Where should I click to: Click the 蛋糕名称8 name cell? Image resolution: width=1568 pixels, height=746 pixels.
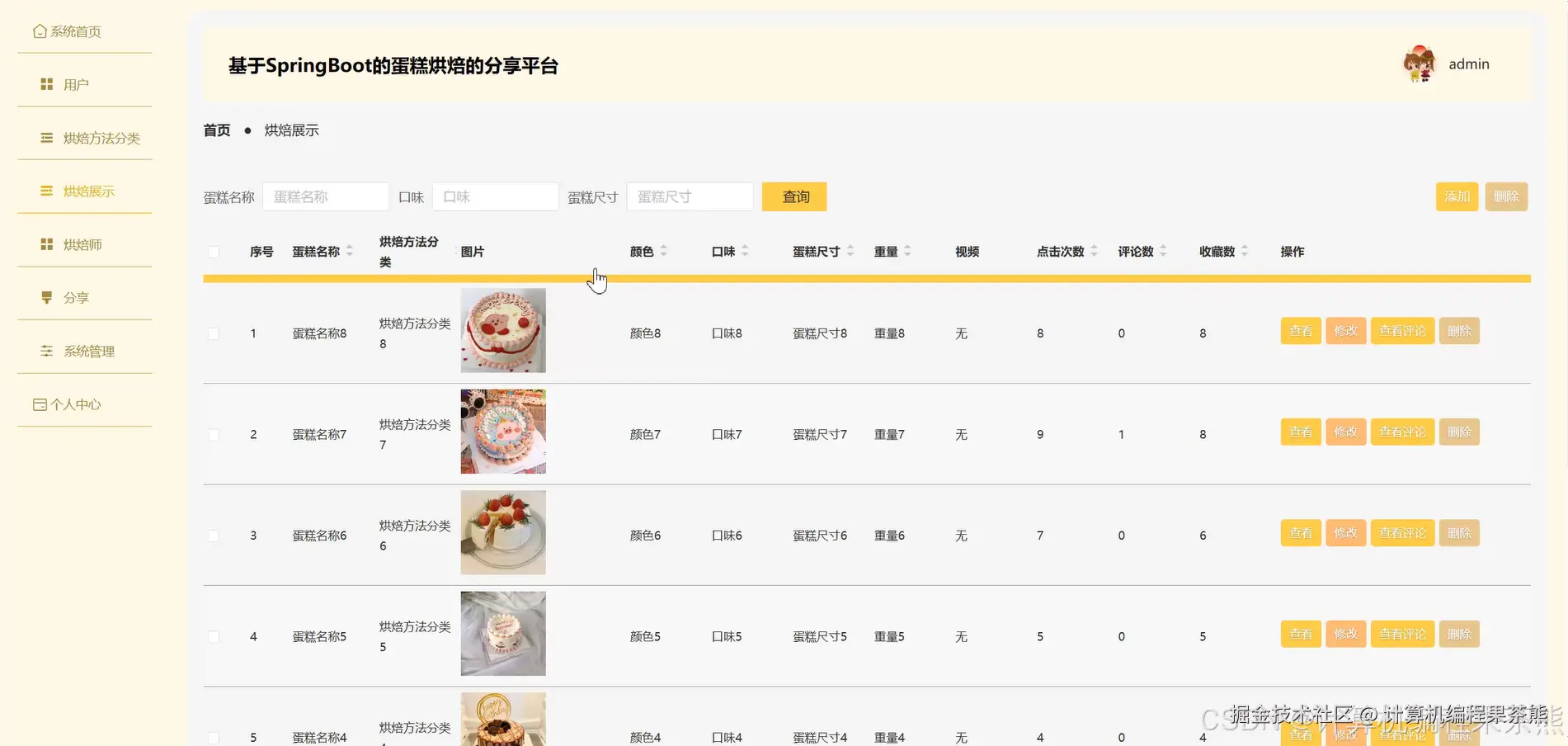(319, 333)
